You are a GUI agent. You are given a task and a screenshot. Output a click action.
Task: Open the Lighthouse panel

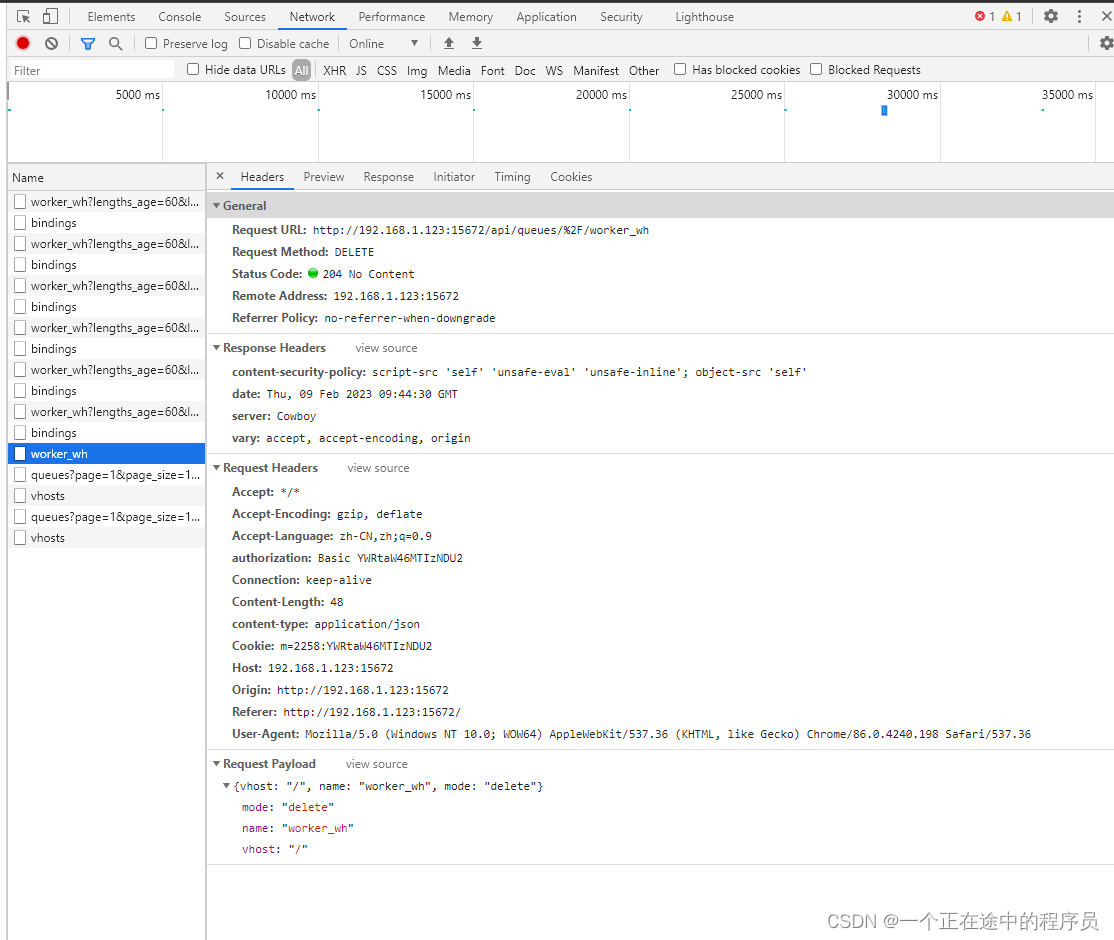tap(702, 16)
